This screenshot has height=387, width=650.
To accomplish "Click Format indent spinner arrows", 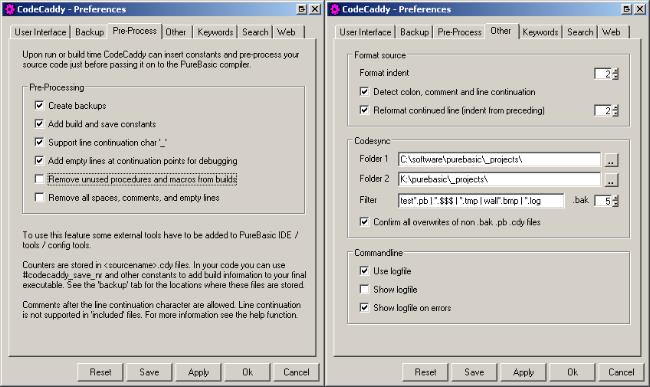I will click(616, 74).
